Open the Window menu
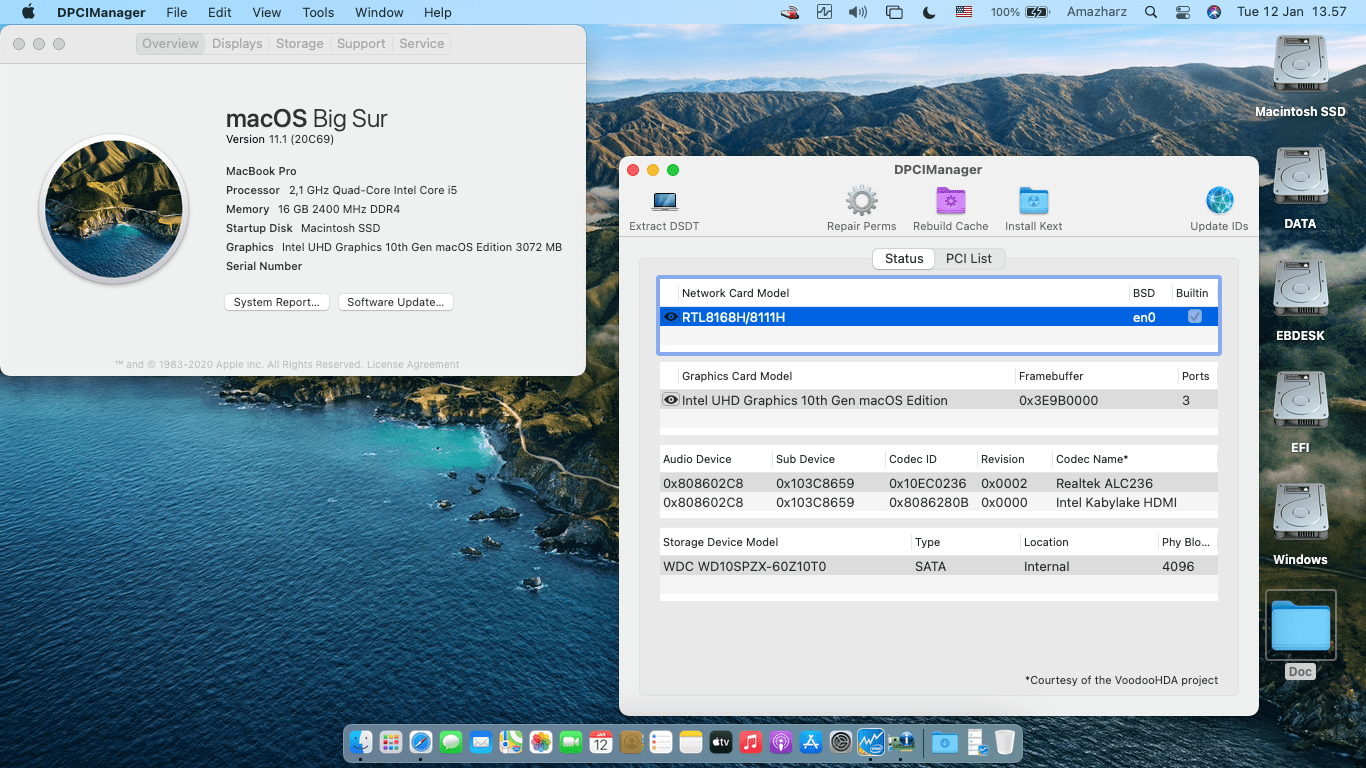Image resolution: width=1366 pixels, height=768 pixels. 379,12
